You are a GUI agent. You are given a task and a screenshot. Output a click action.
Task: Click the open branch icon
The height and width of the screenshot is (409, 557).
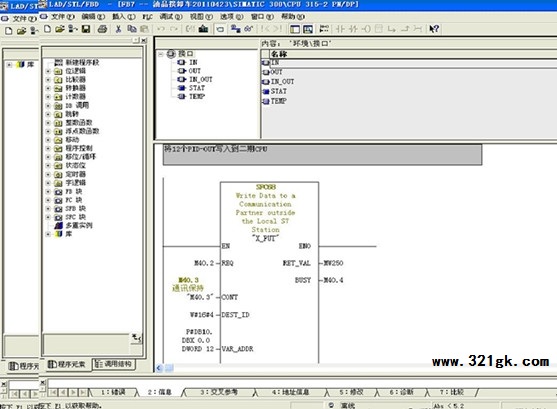(x=392, y=29)
